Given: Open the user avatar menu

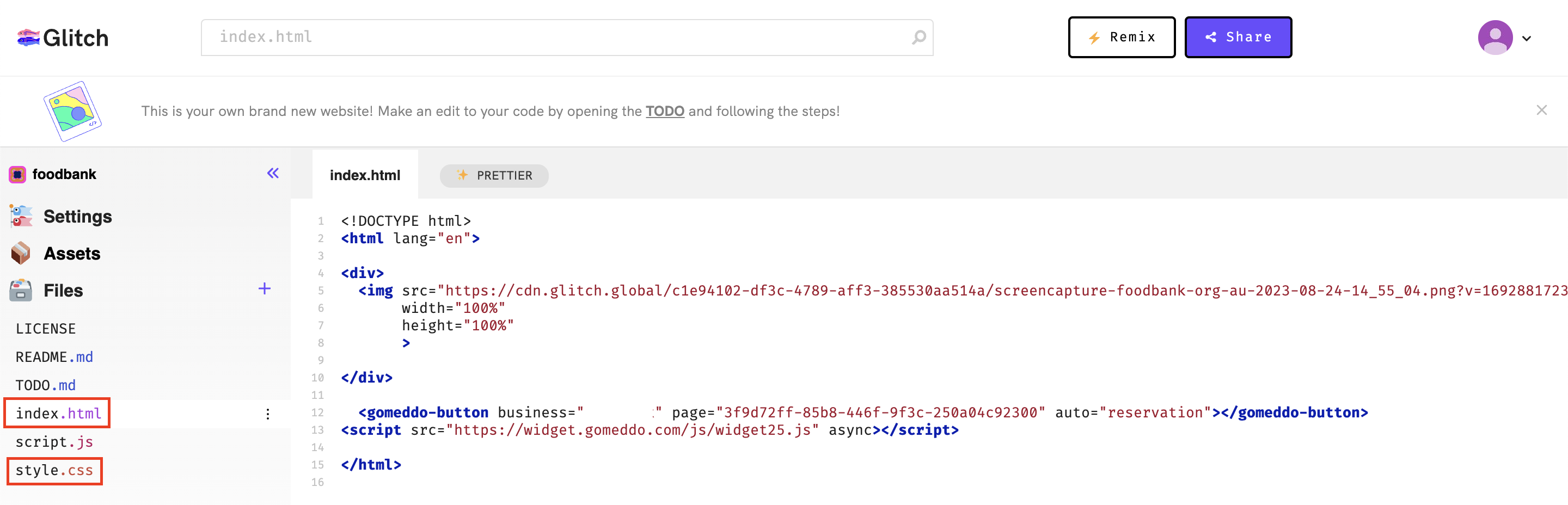Looking at the screenshot, I should pyautogui.click(x=1495, y=38).
